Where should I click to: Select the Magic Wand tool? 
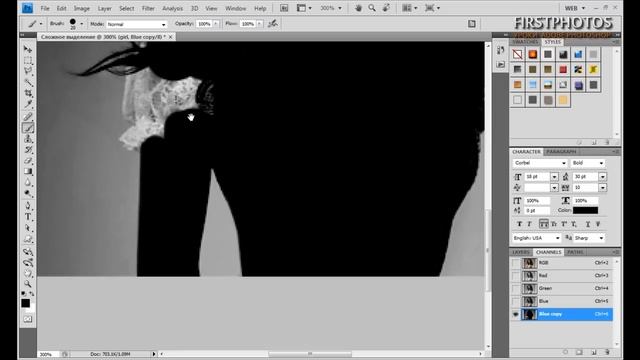(28, 83)
